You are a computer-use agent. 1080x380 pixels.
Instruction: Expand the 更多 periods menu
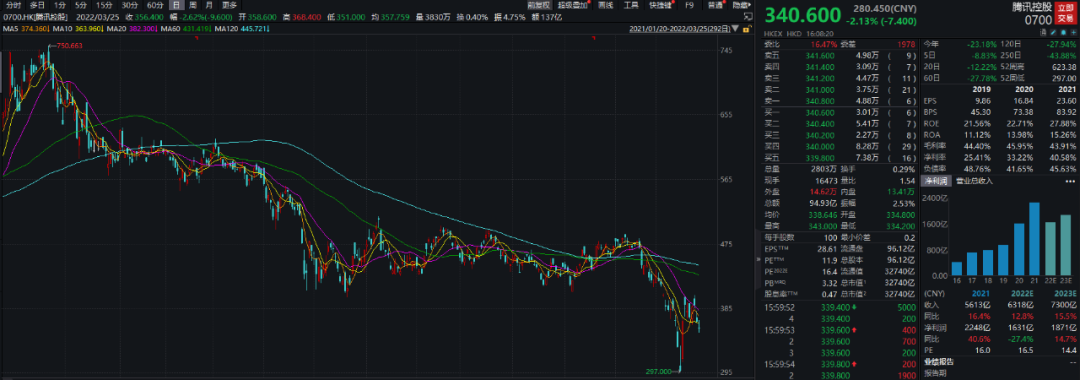pyautogui.click(x=229, y=5)
